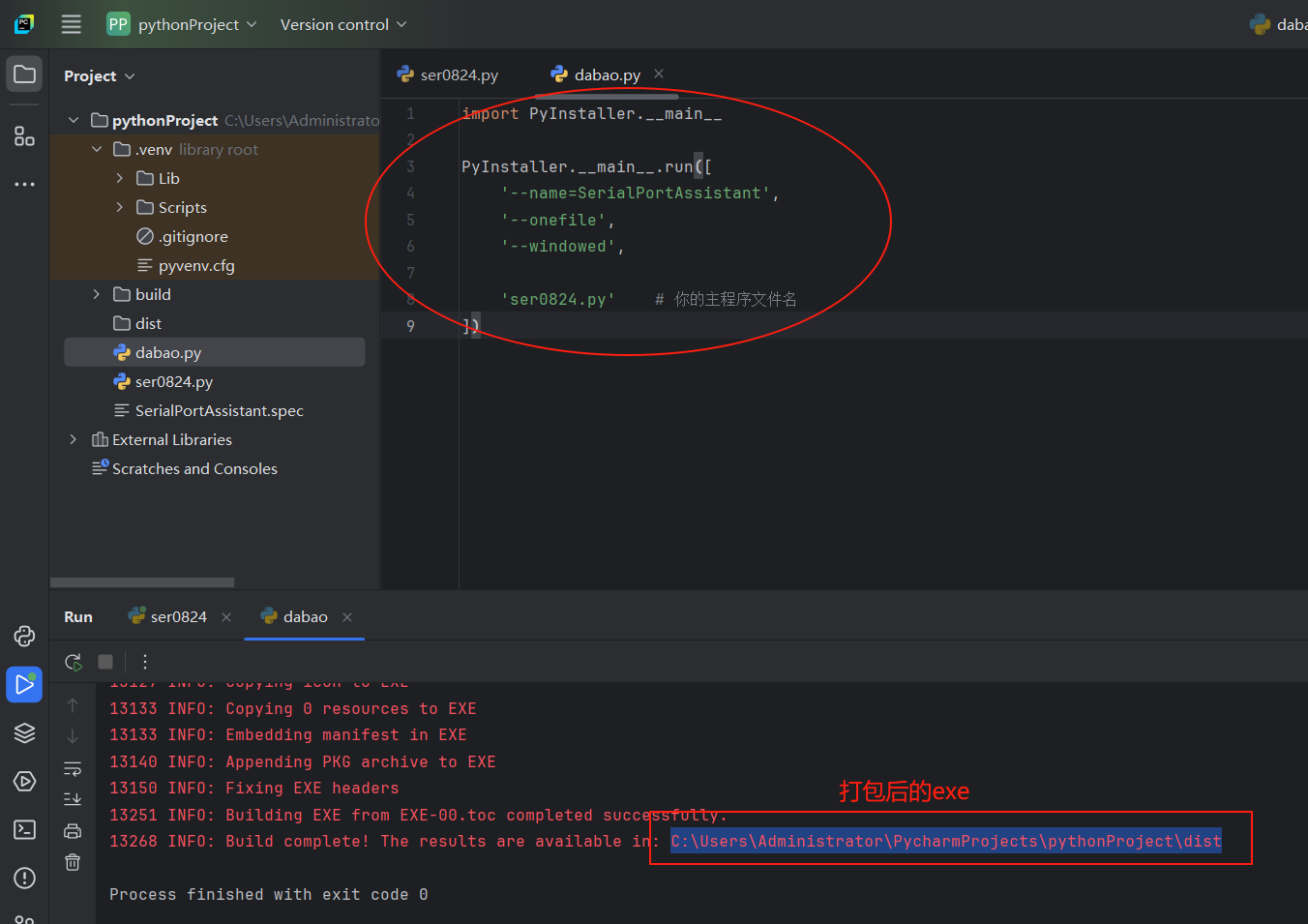Open more run actions menu

(x=145, y=662)
